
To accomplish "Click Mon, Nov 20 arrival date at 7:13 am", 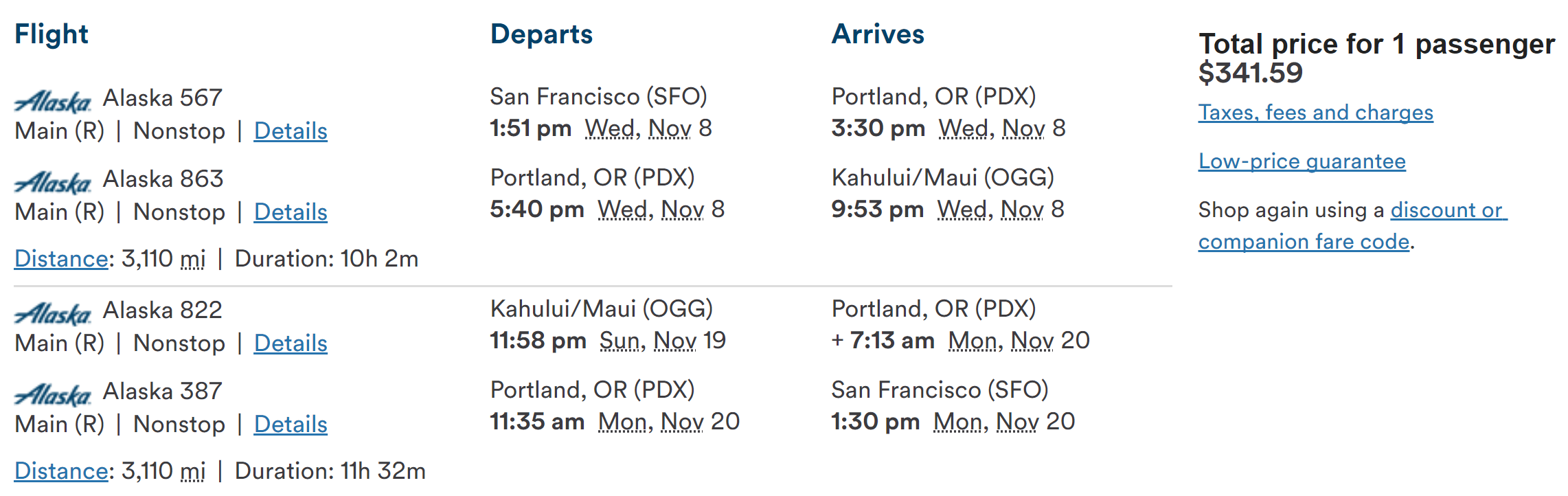I will 1019,341.
